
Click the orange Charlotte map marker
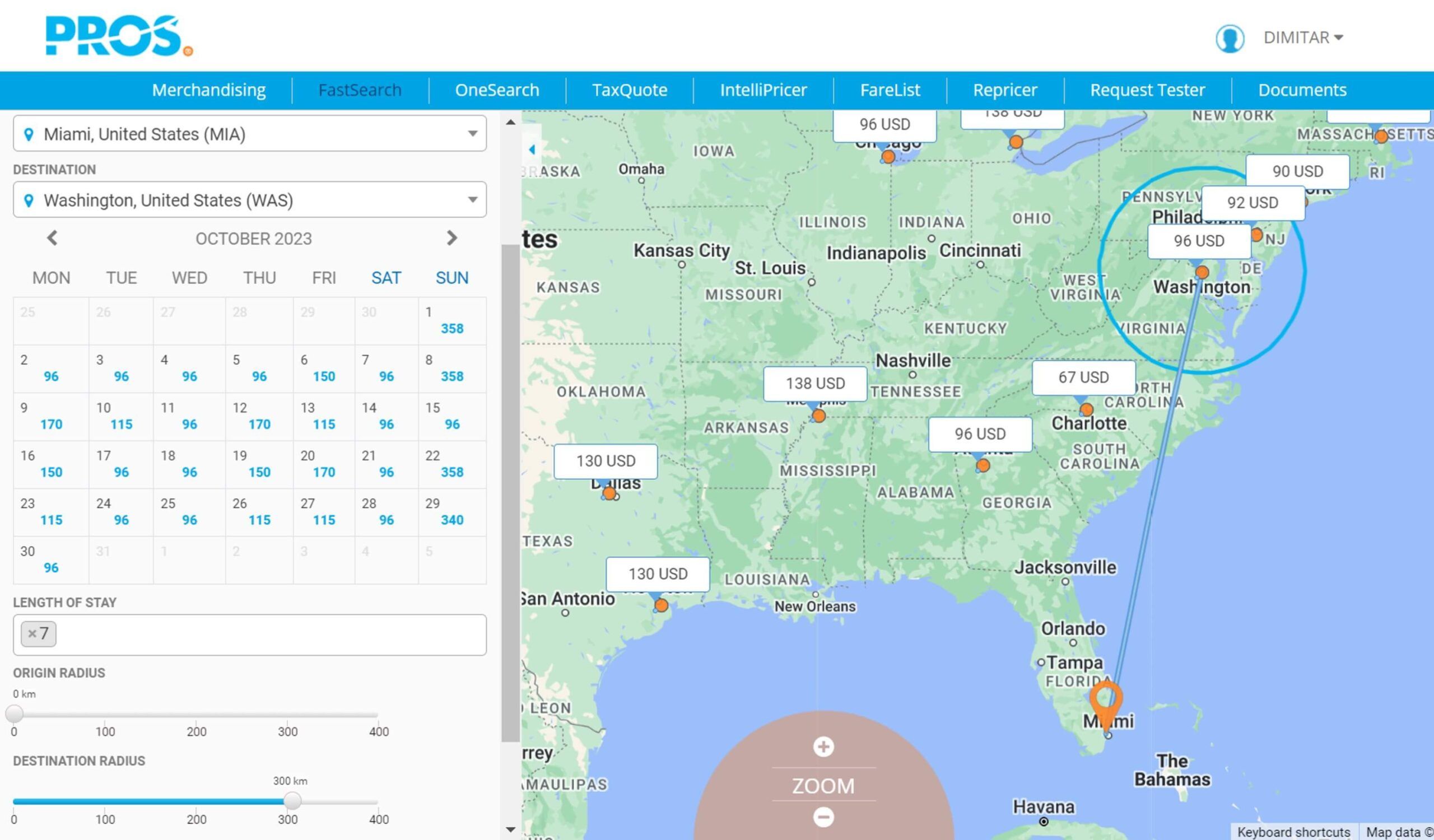tap(1086, 409)
